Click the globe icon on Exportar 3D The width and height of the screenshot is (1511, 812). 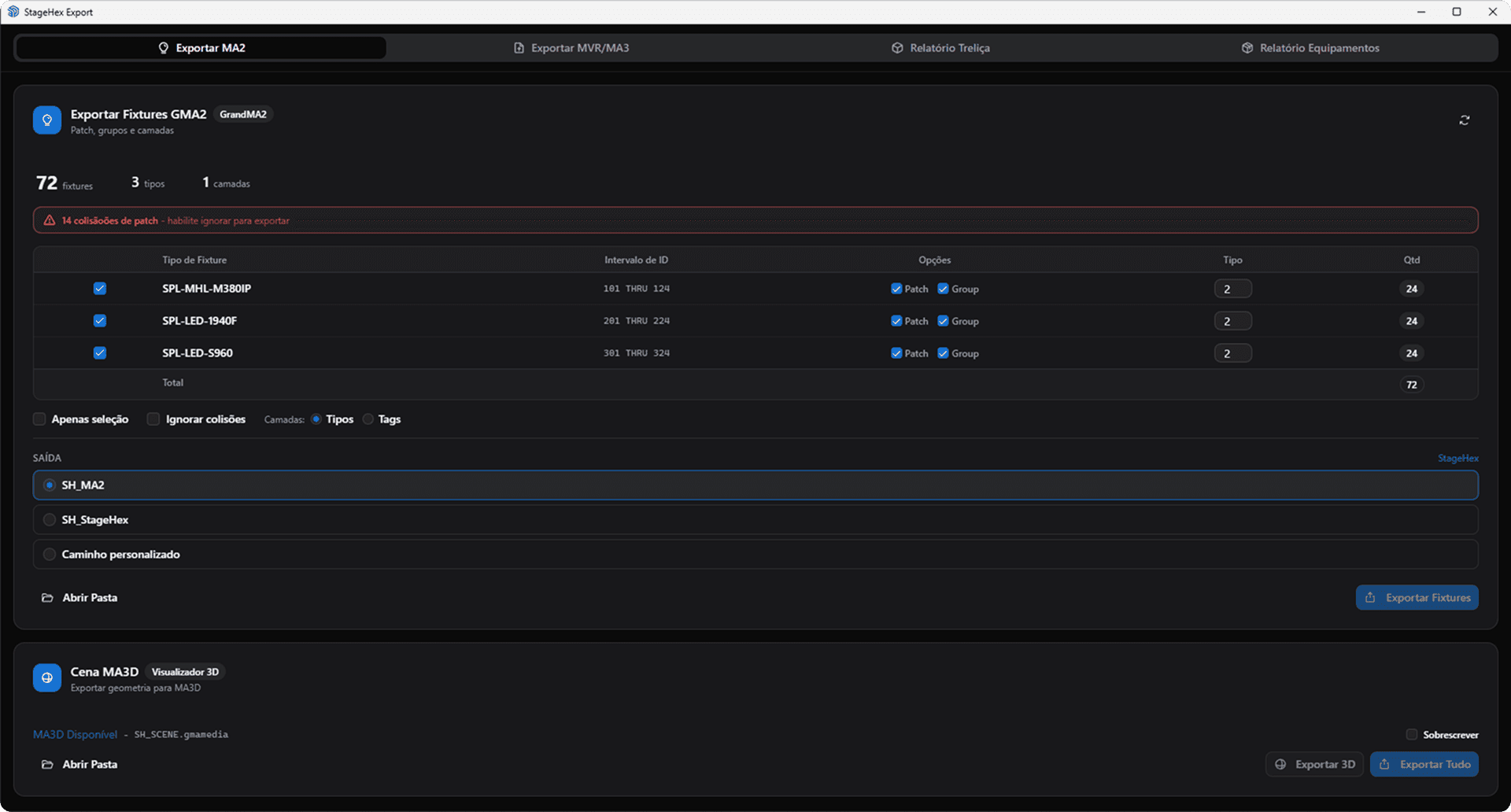(x=1281, y=764)
